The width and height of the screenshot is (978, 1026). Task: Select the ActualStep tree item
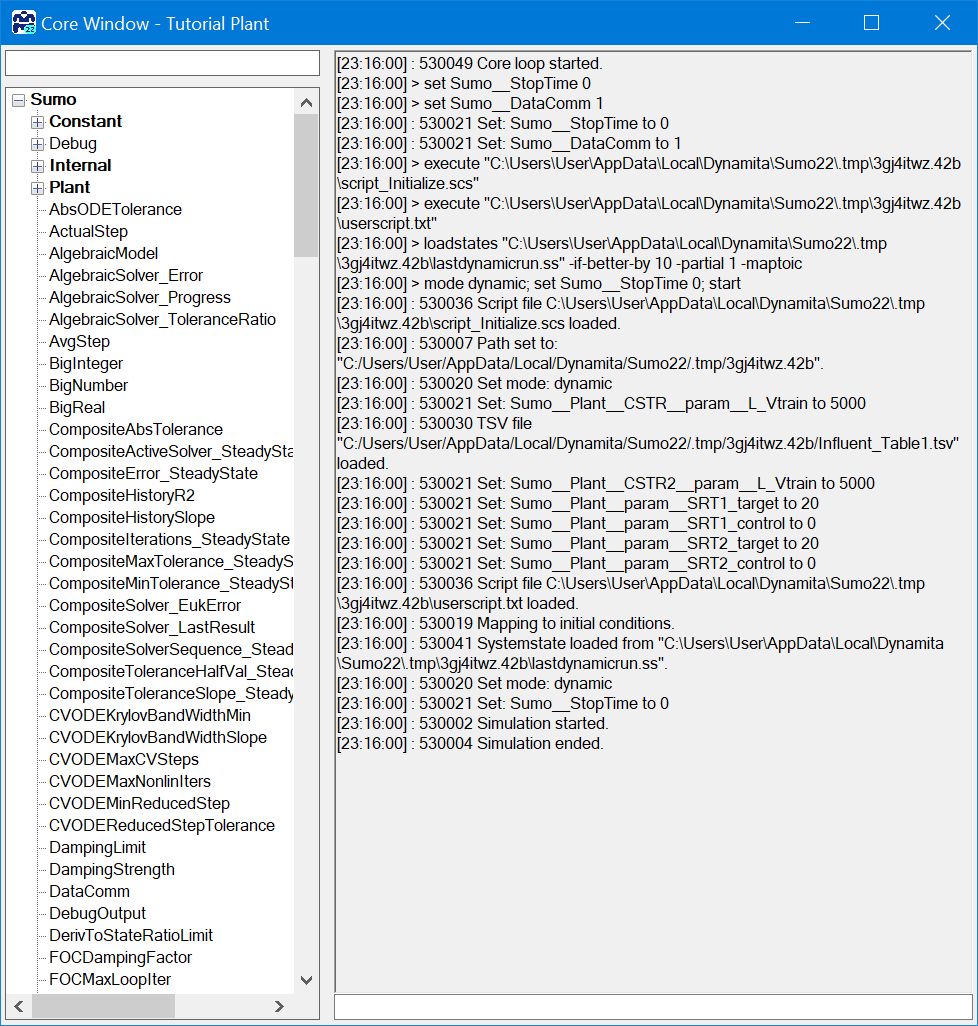click(x=88, y=232)
